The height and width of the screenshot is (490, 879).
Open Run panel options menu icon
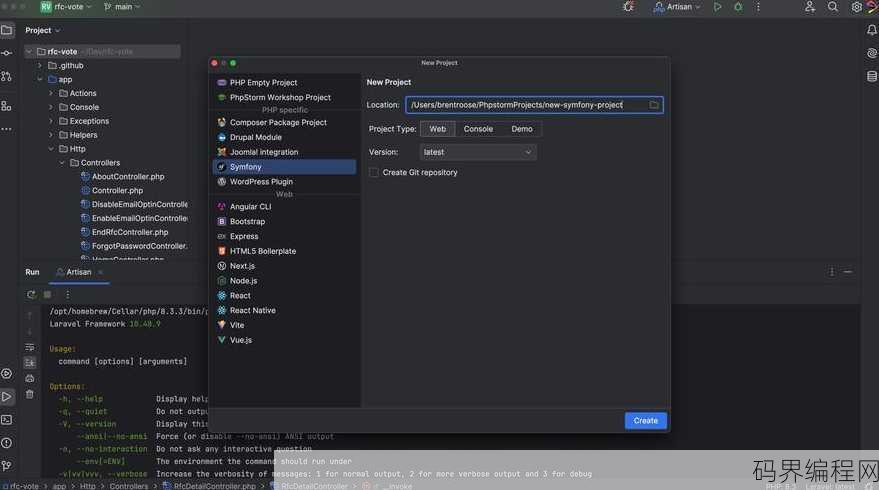pyautogui.click(x=831, y=272)
